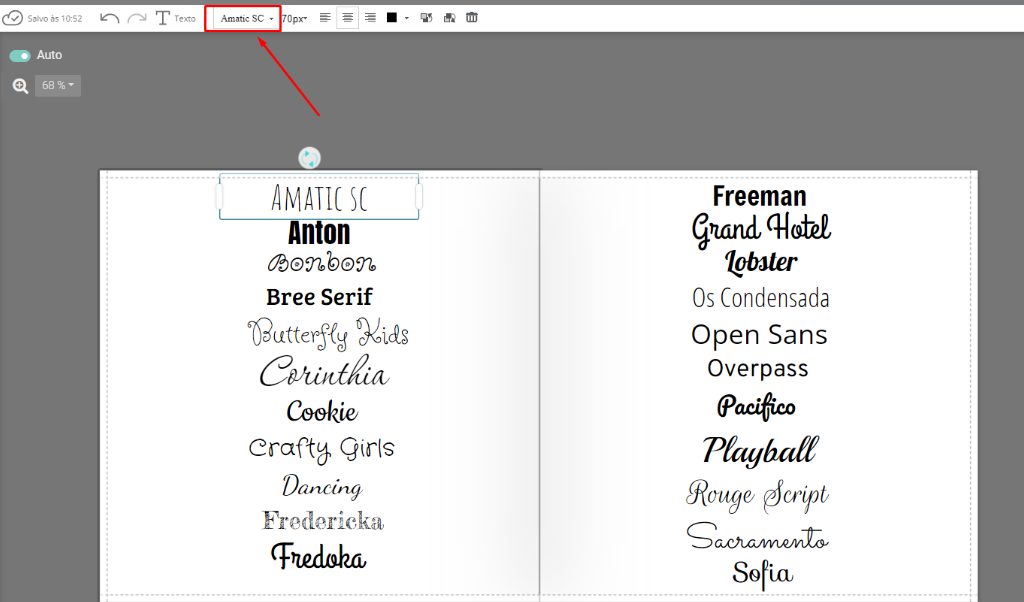Select the Lobster text

pos(761,262)
